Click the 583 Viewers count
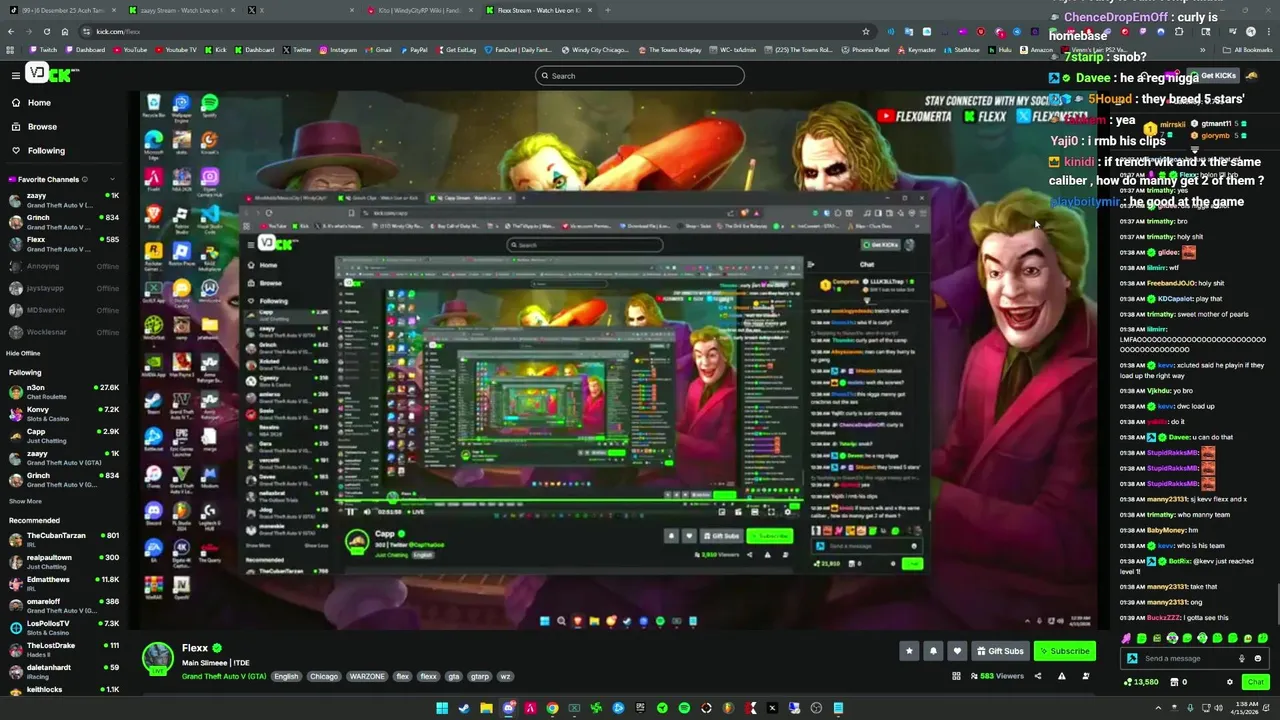 [996, 676]
